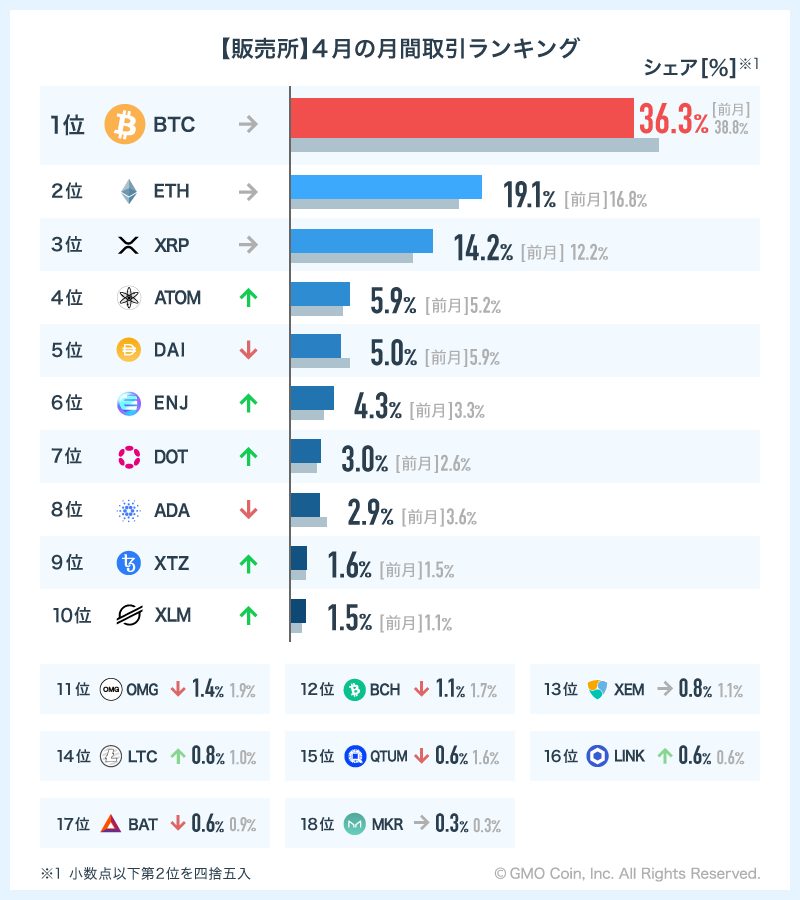
Task: Click the blue Tezos XTZ icon
Action: (x=129, y=563)
